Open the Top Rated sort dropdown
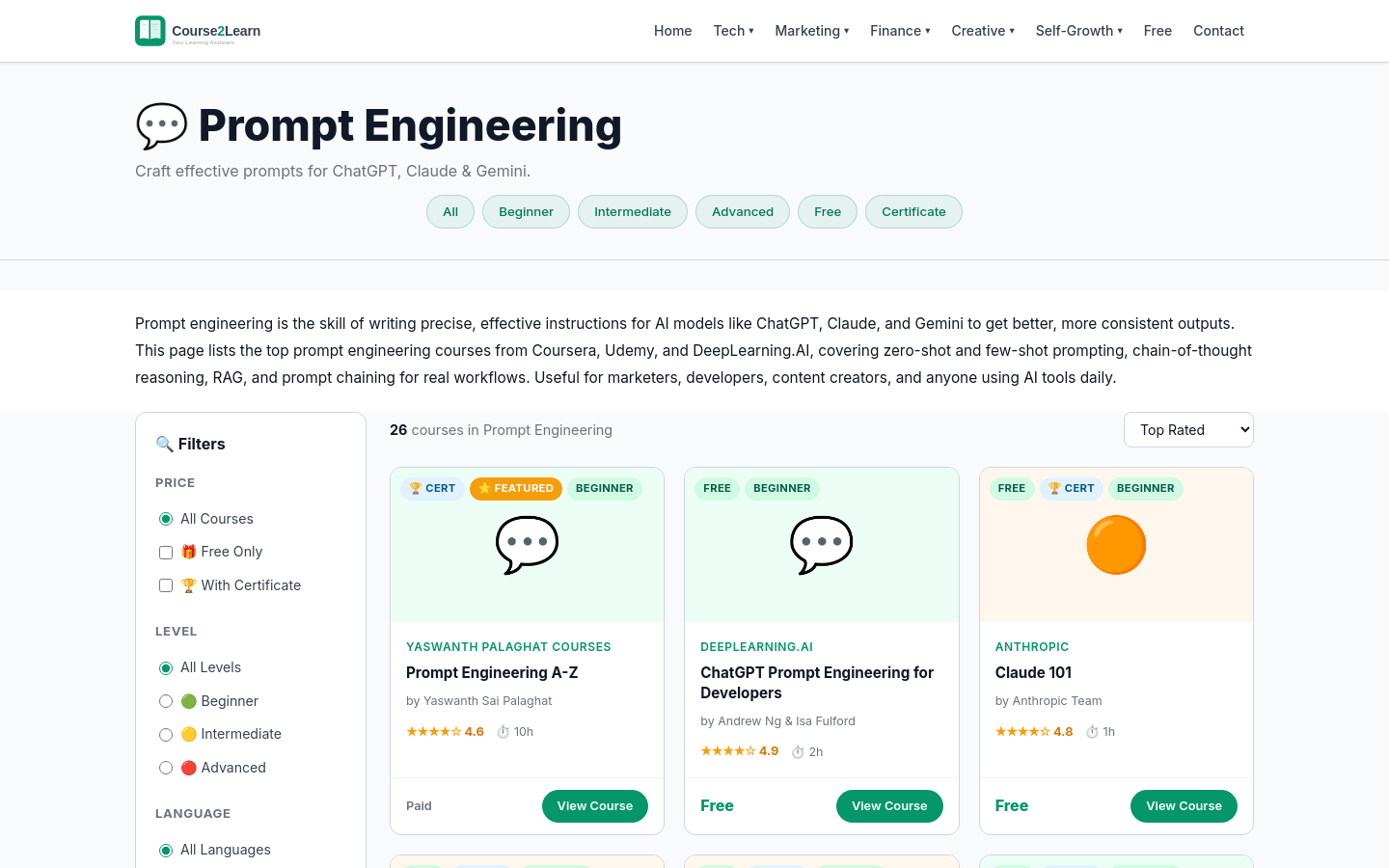Viewport: 1389px width, 868px height. click(x=1188, y=430)
